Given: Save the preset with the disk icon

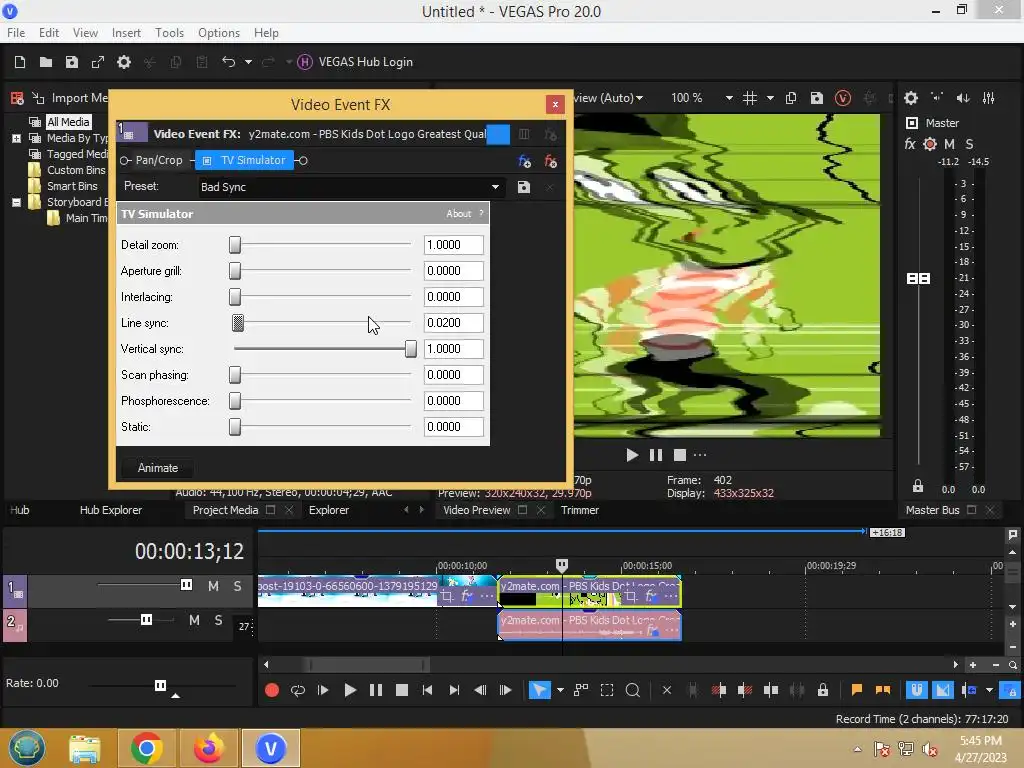Looking at the screenshot, I should click(x=524, y=187).
